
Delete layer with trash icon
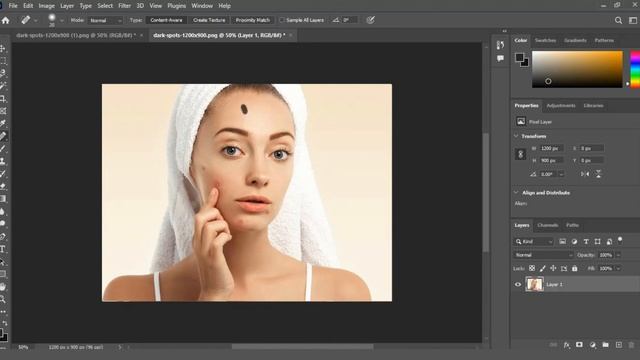[631, 345]
